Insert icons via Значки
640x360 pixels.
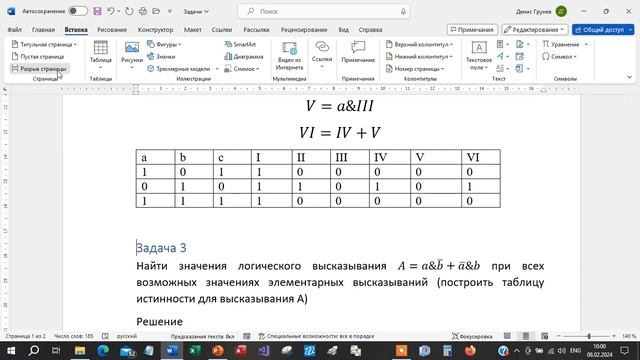tap(161, 56)
